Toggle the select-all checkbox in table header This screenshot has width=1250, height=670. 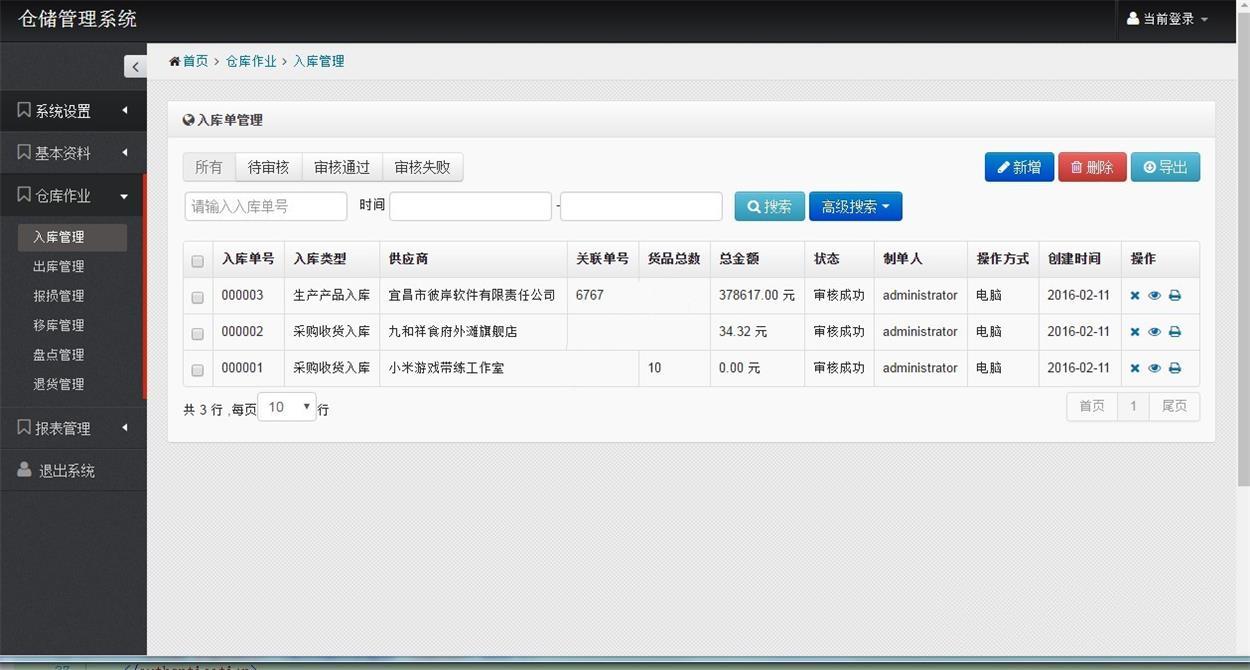(x=197, y=261)
